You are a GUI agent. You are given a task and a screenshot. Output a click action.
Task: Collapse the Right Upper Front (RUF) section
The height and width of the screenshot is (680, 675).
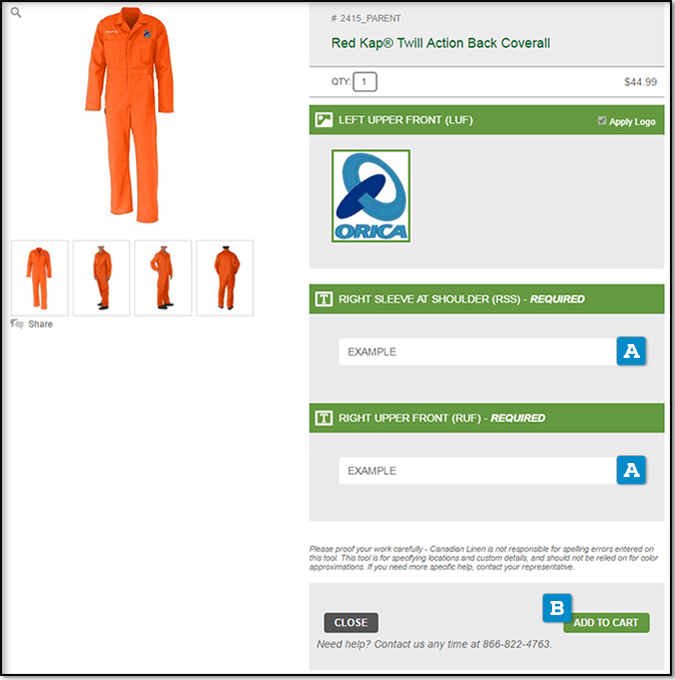[x=487, y=418]
